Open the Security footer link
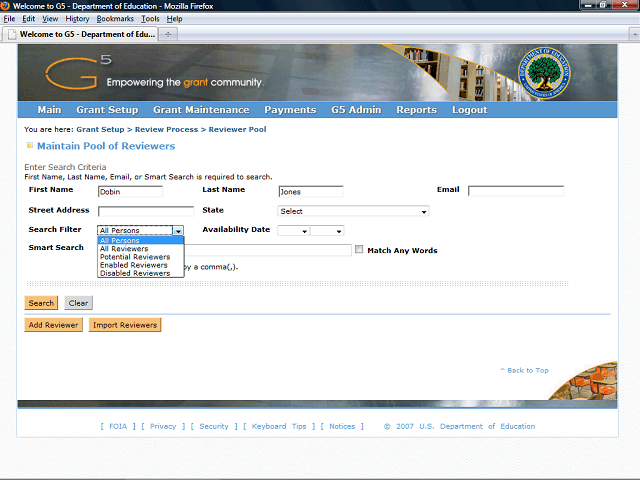This screenshot has height=480, width=640. pyautogui.click(x=214, y=426)
